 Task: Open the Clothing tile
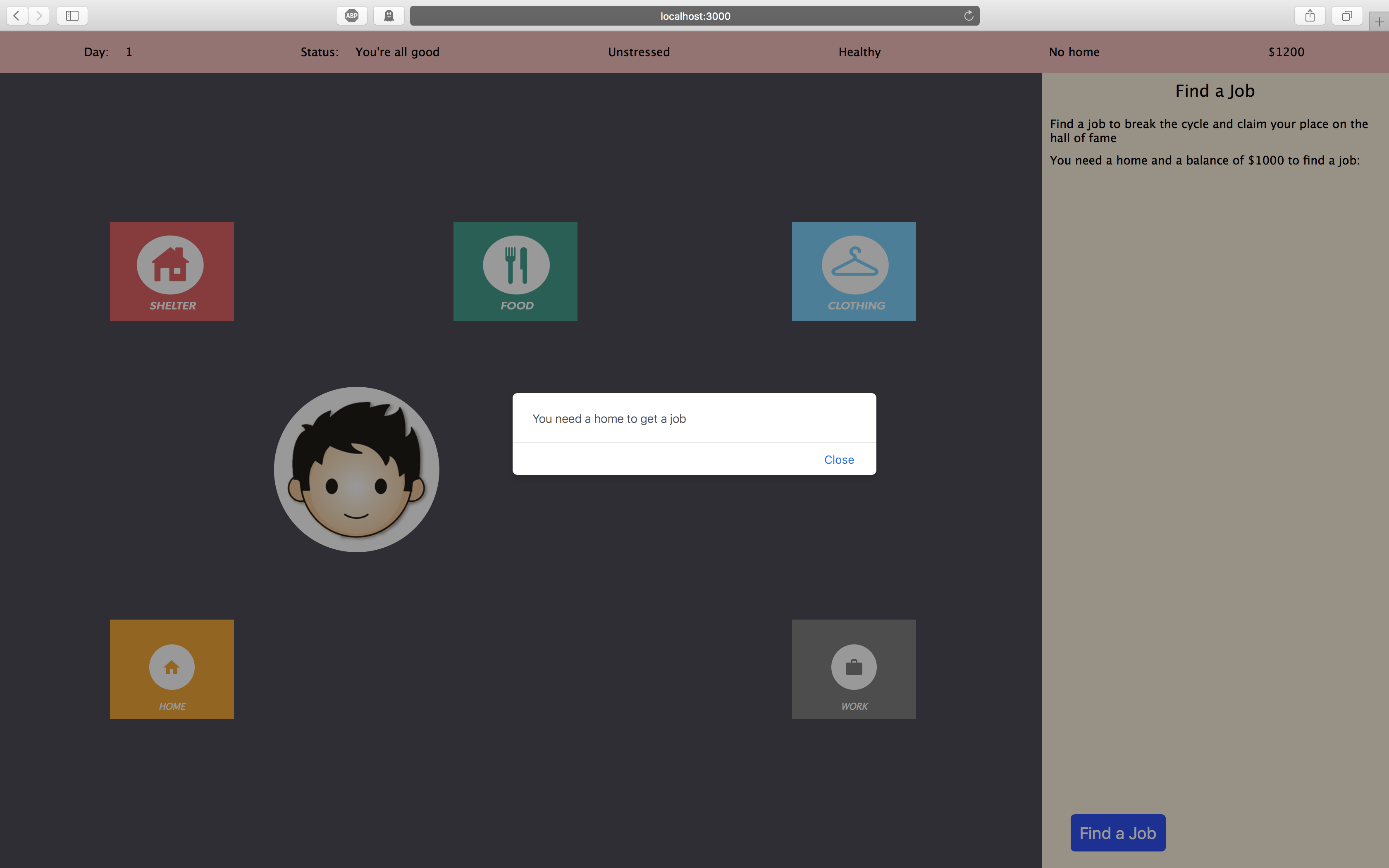point(854,271)
